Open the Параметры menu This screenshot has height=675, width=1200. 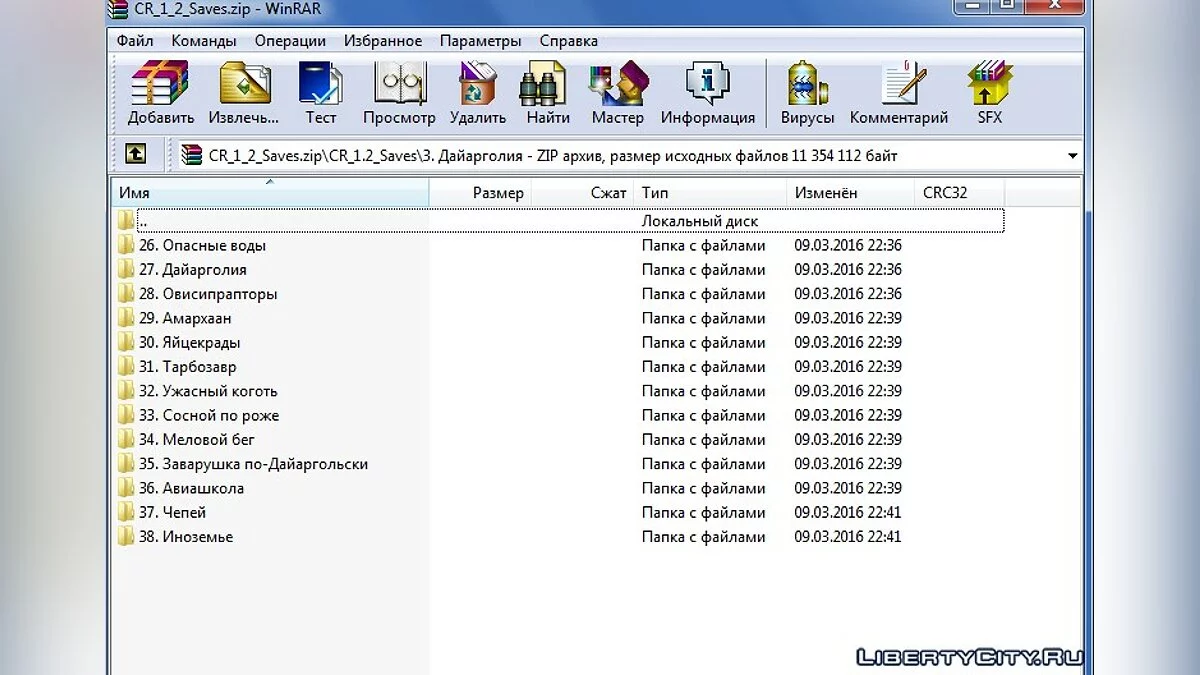[x=480, y=41]
